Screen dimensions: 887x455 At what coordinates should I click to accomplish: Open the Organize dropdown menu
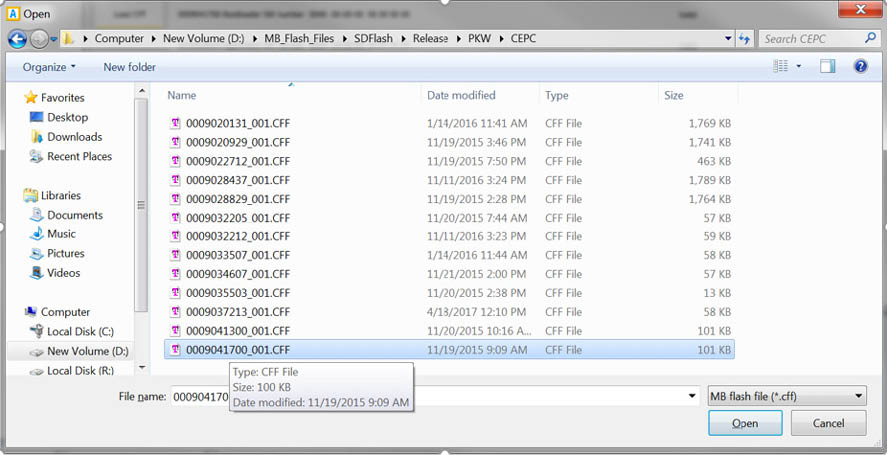tap(49, 67)
